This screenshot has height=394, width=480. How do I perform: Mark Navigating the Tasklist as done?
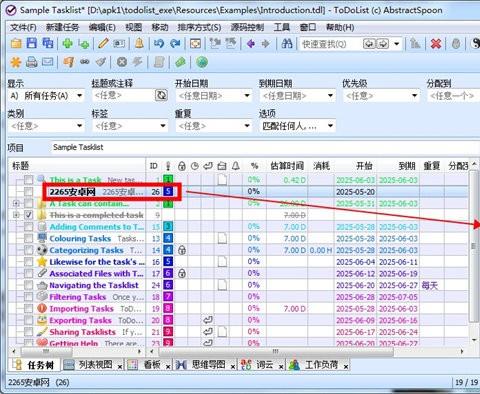[x=29, y=285]
